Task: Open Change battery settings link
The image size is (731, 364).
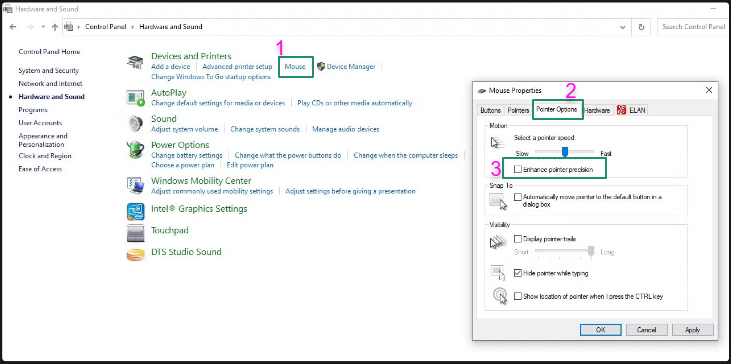Action: click(186, 155)
